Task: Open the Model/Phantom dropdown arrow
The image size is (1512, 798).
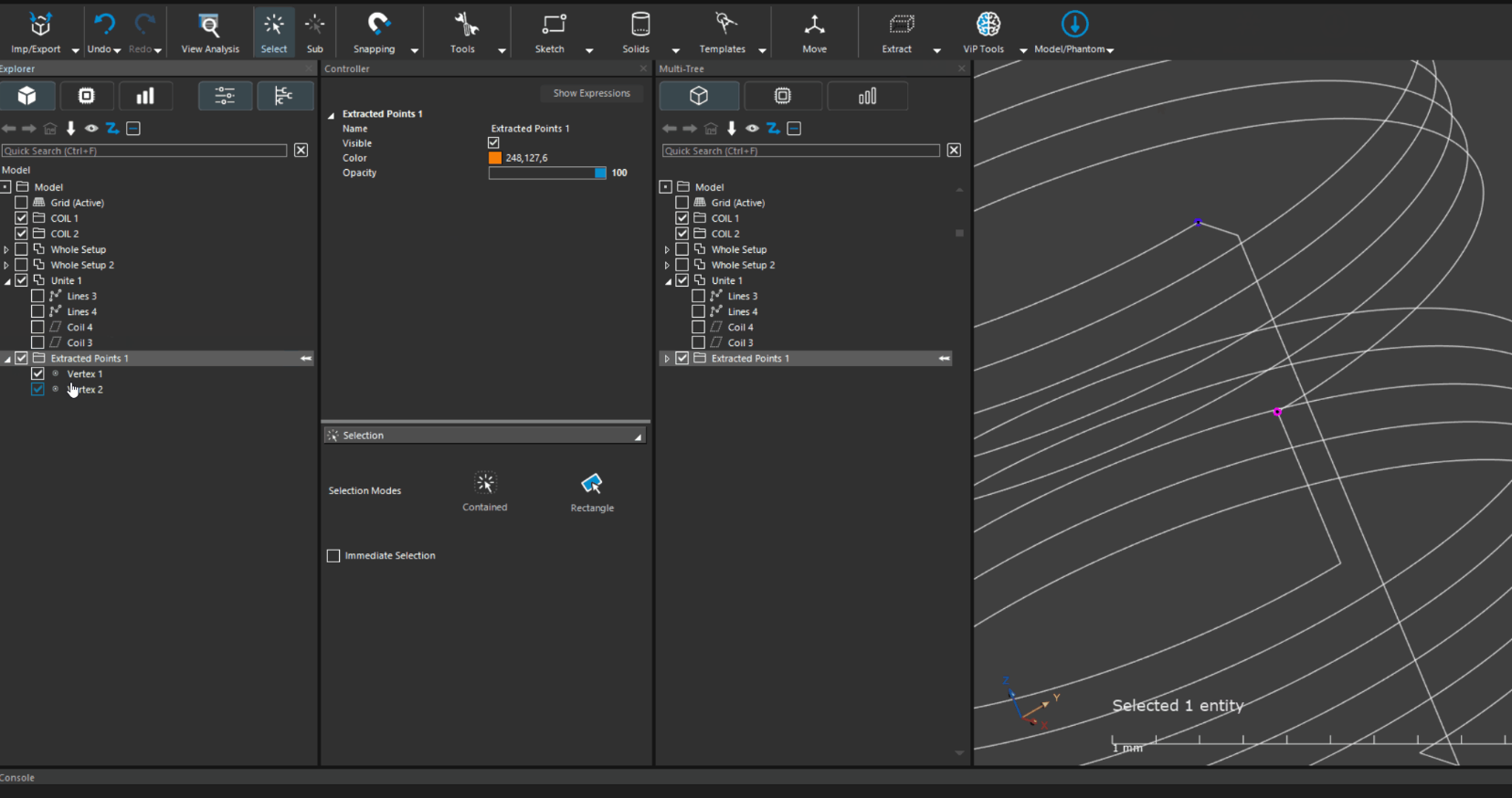Action: (1110, 50)
